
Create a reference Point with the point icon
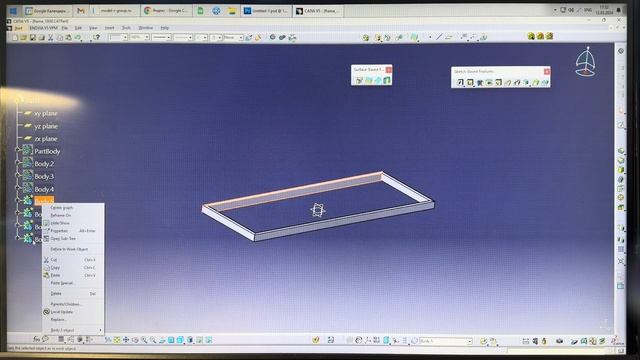[x=430, y=37]
